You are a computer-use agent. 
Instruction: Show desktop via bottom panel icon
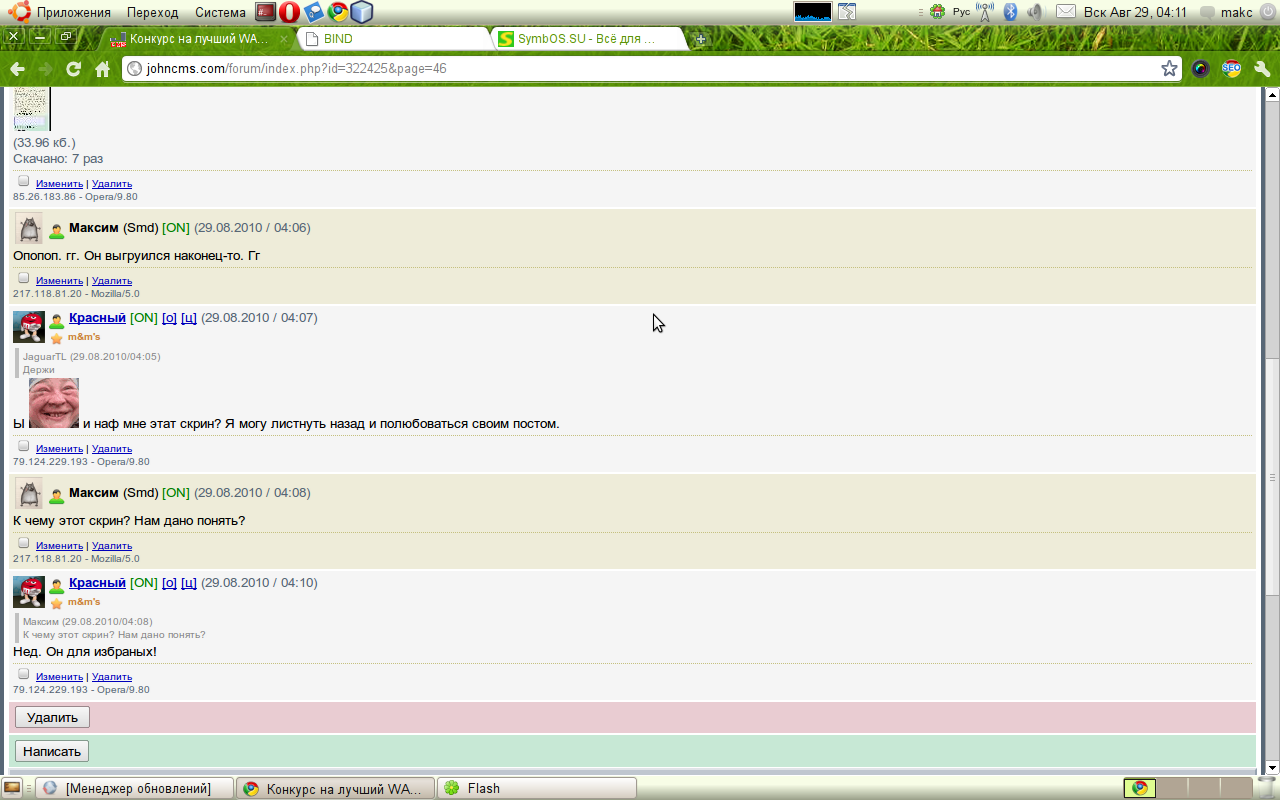click(x=12, y=788)
